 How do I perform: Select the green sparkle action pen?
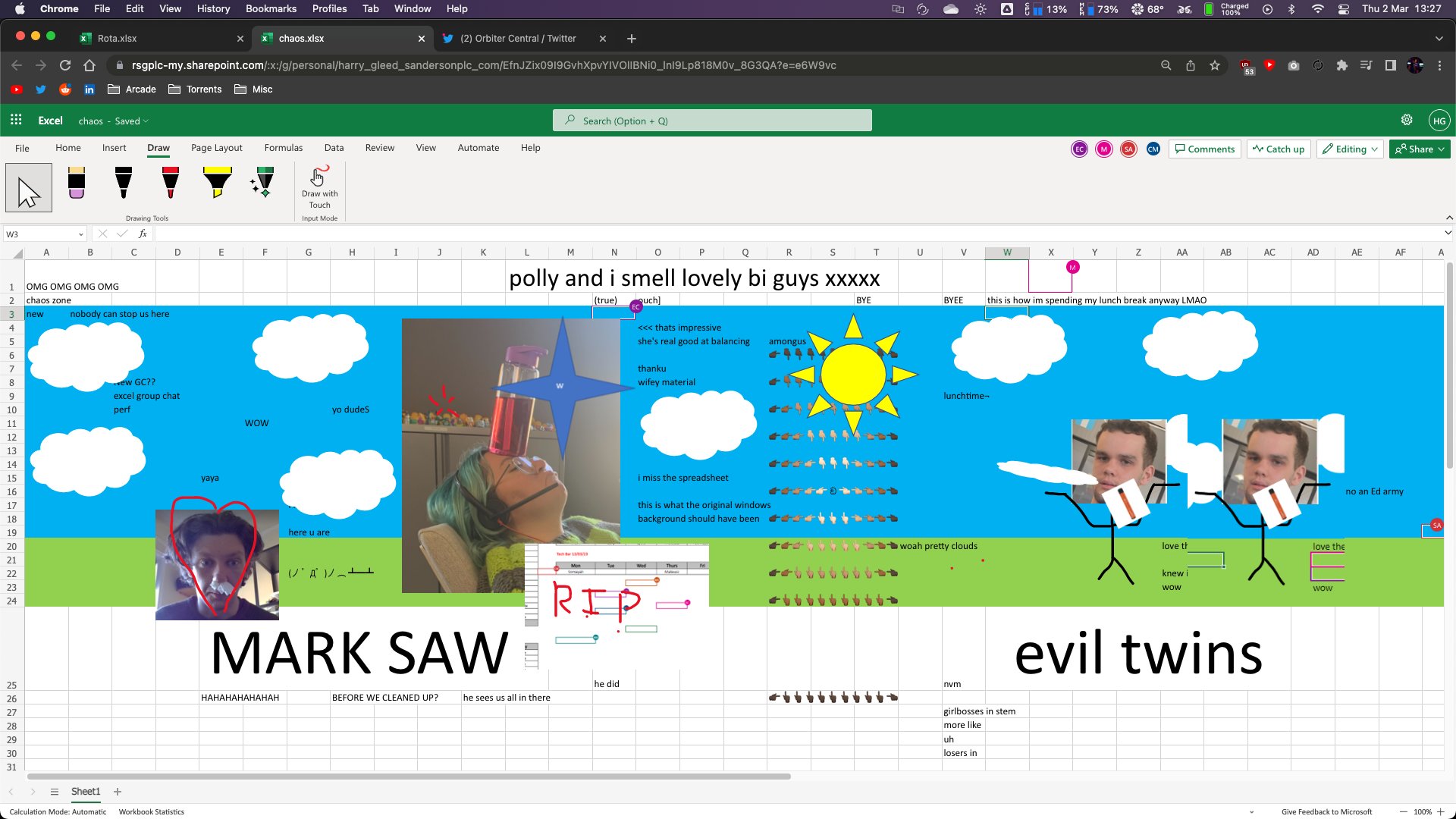(x=263, y=184)
